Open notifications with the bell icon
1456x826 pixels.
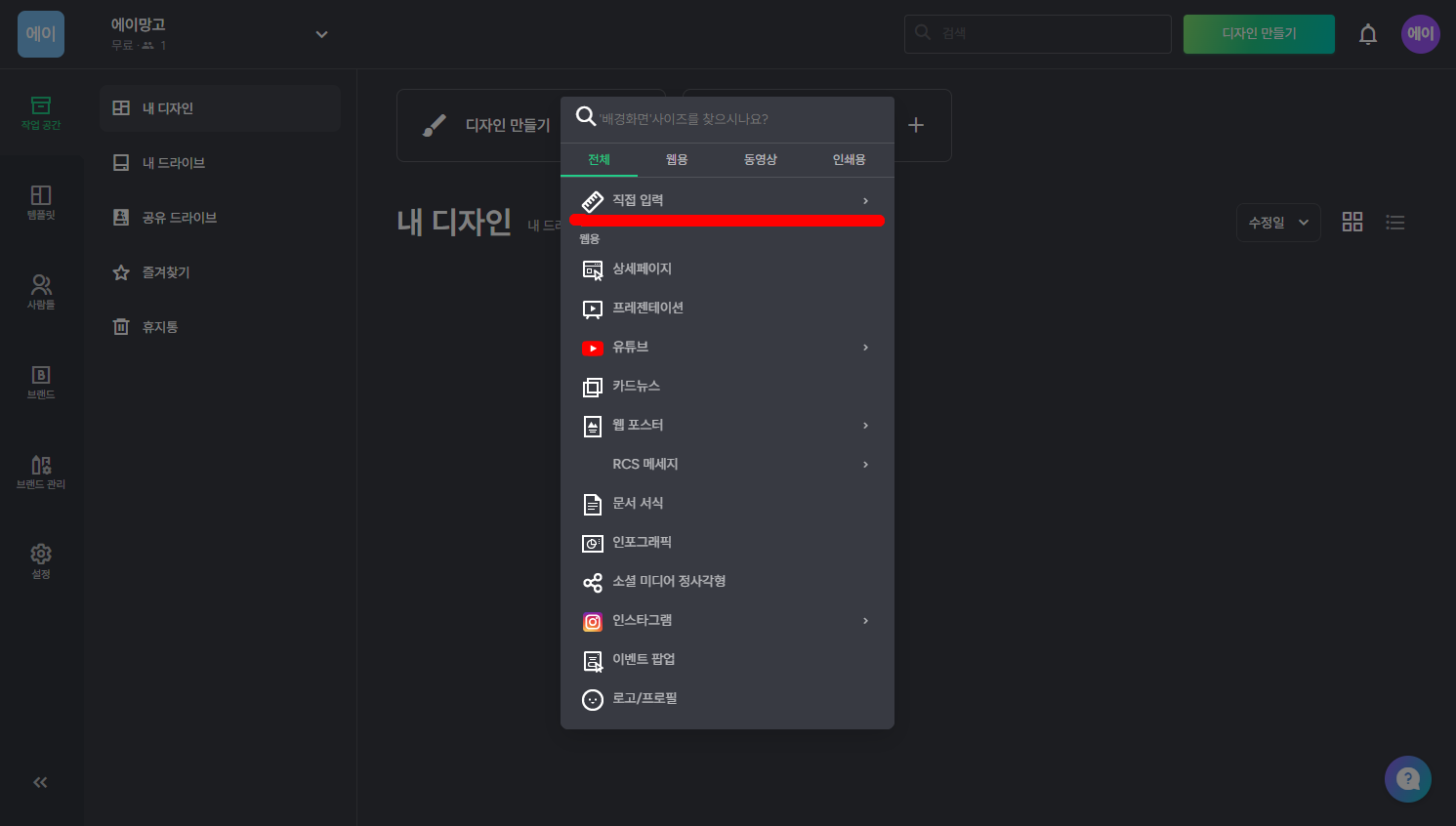[1367, 33]
